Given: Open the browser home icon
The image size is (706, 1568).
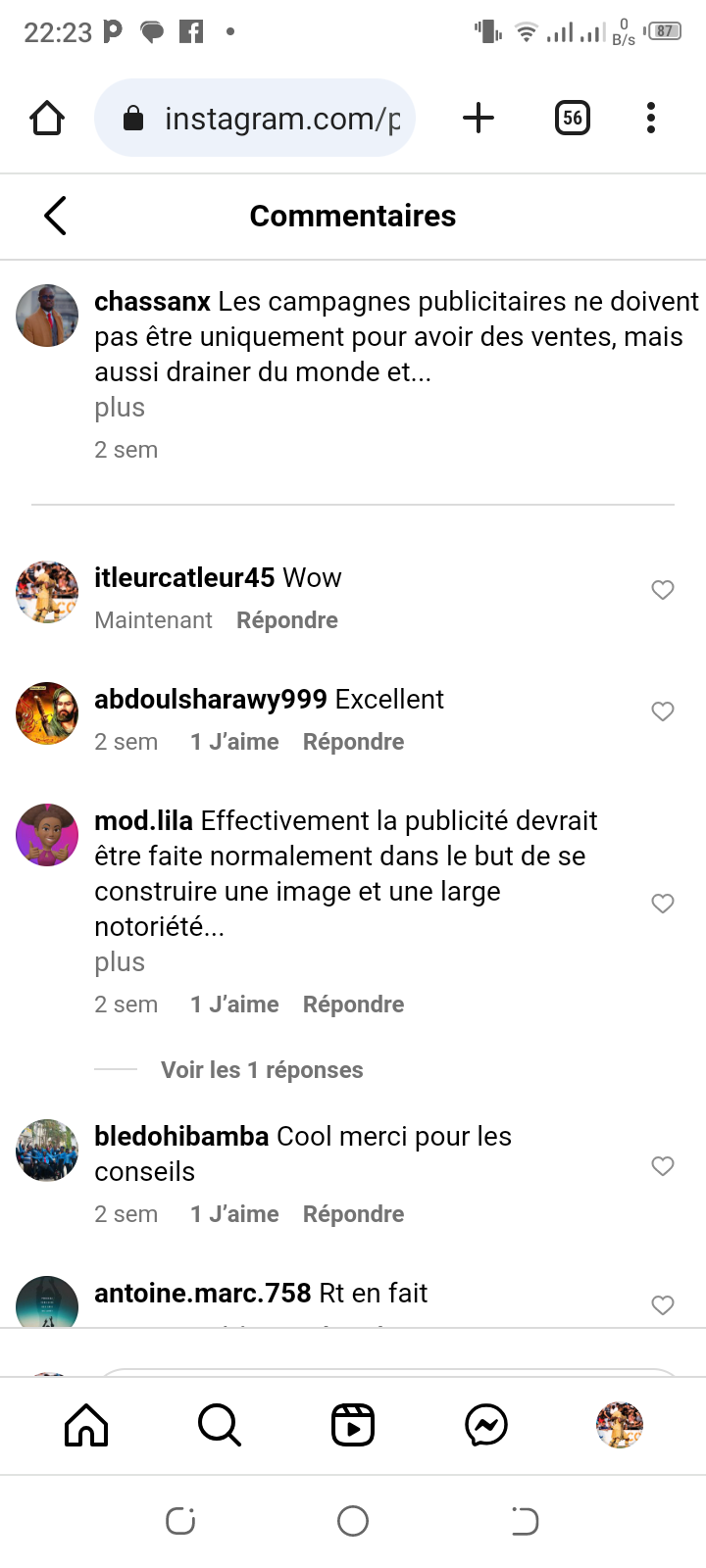Looking at the screenshot, I should 47,119.
